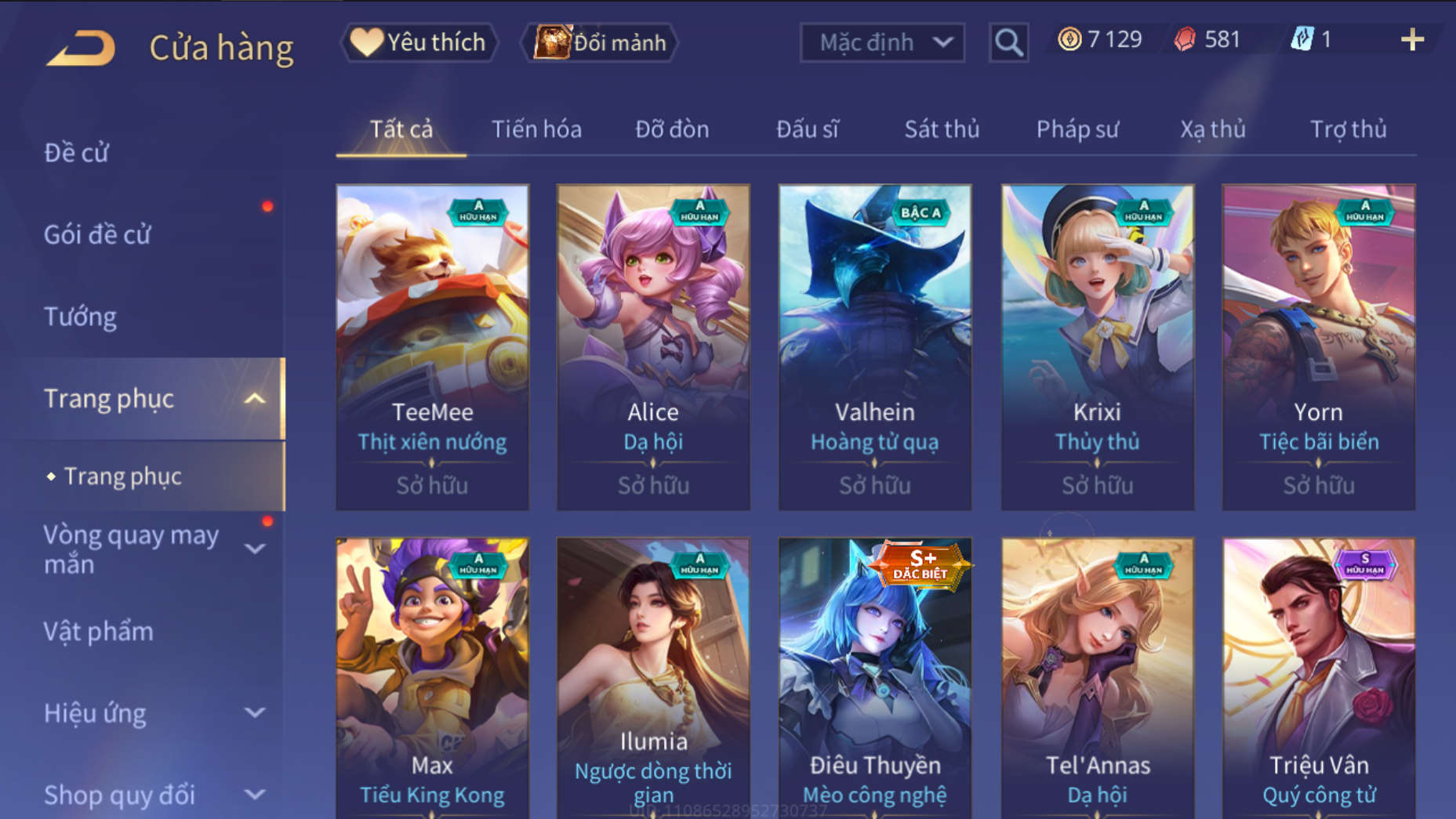Click the golden back arrow icon

[81, 47]
